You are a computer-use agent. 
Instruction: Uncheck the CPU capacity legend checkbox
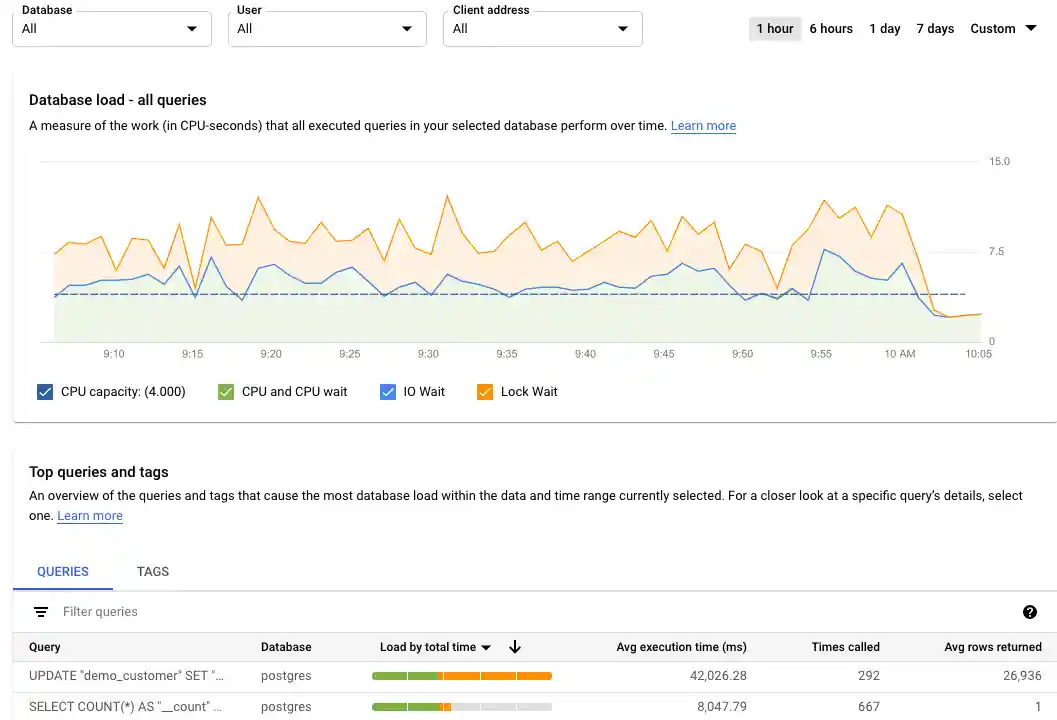45,391
